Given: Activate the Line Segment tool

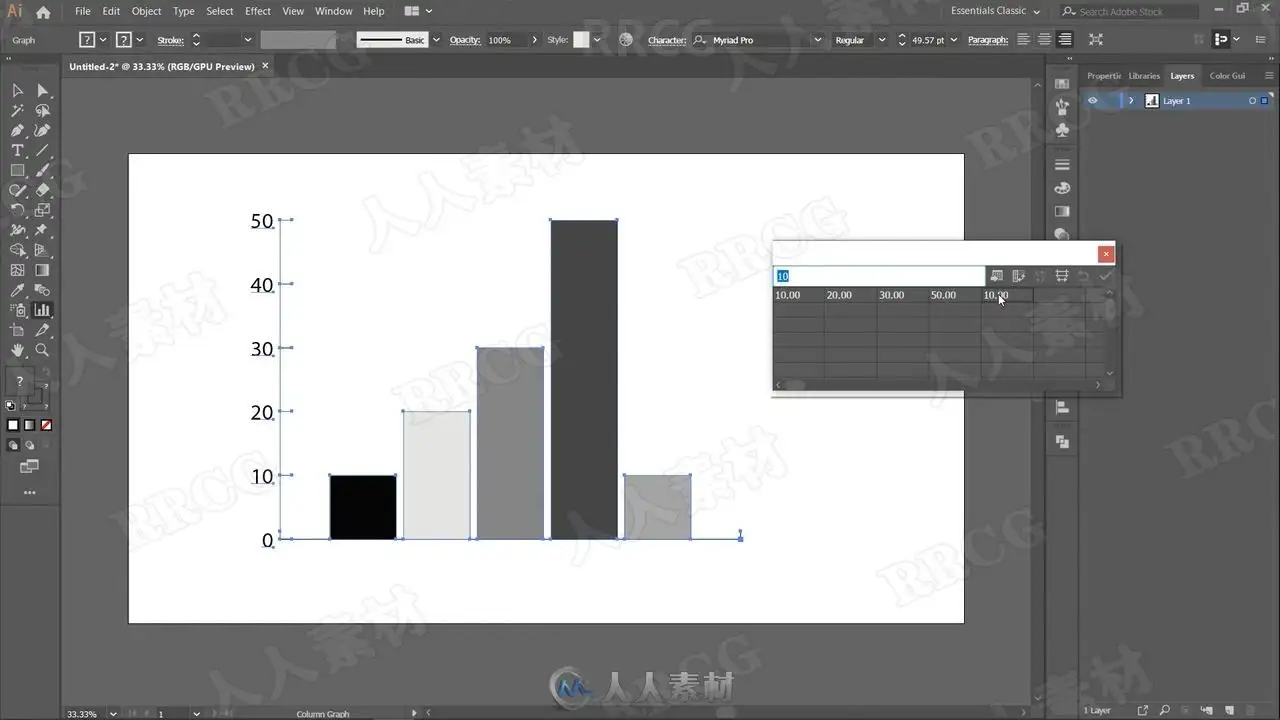Looking at the screenshot, I should click(42, 150).
